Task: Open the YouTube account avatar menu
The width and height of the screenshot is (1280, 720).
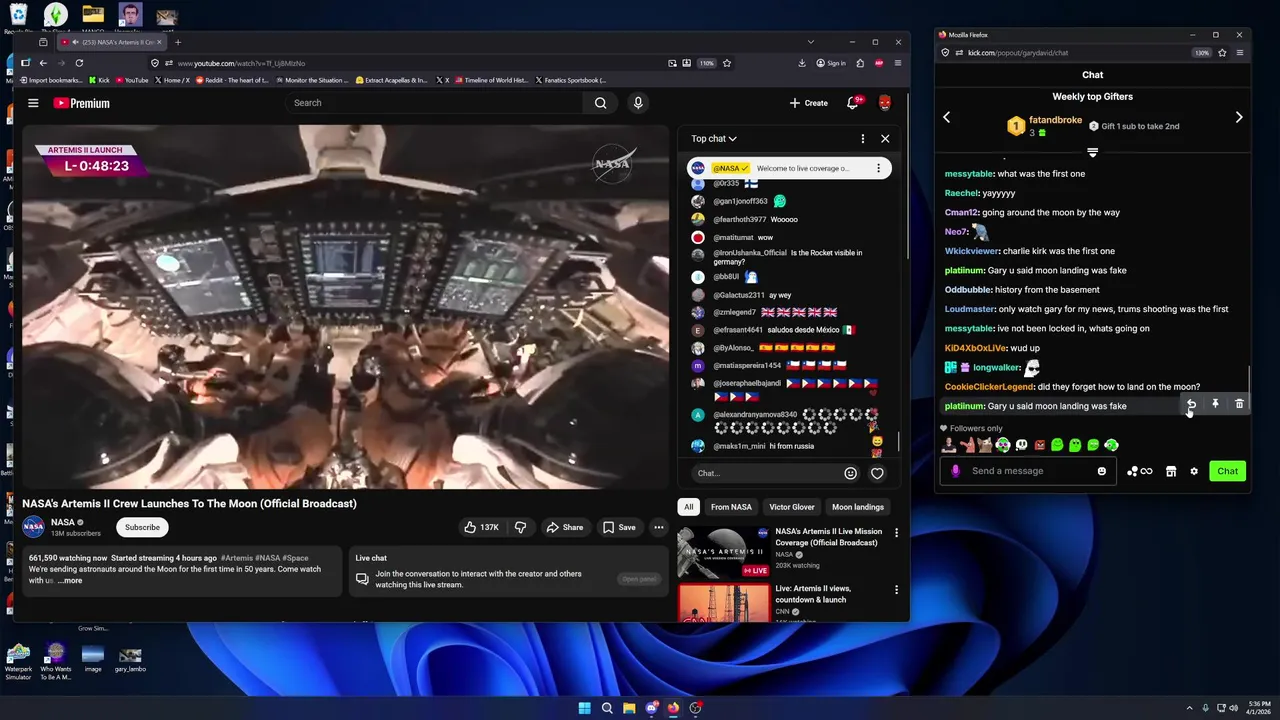Action: coord(885,103)
